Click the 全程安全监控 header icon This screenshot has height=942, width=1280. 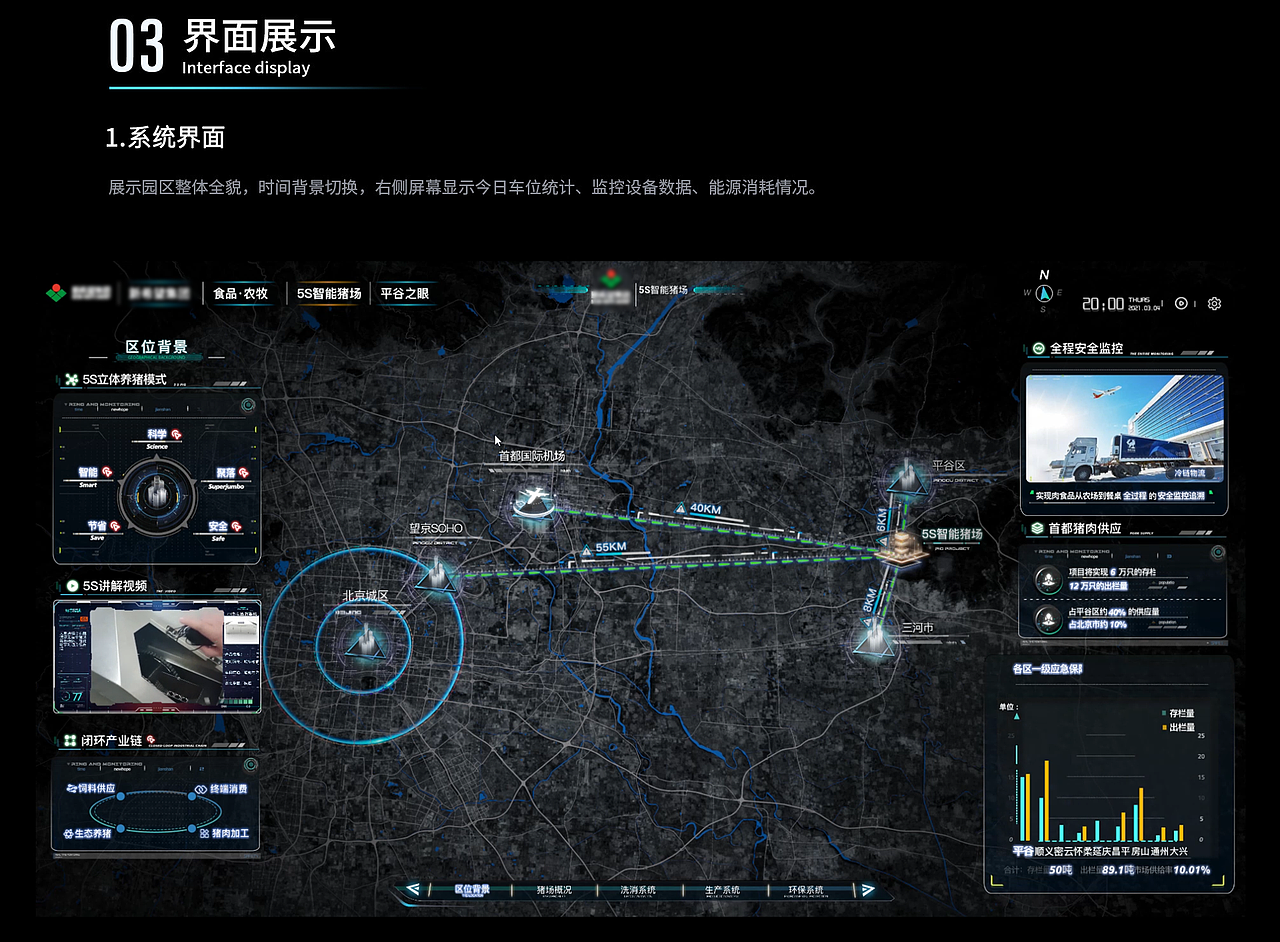[x=1039, y=349]
